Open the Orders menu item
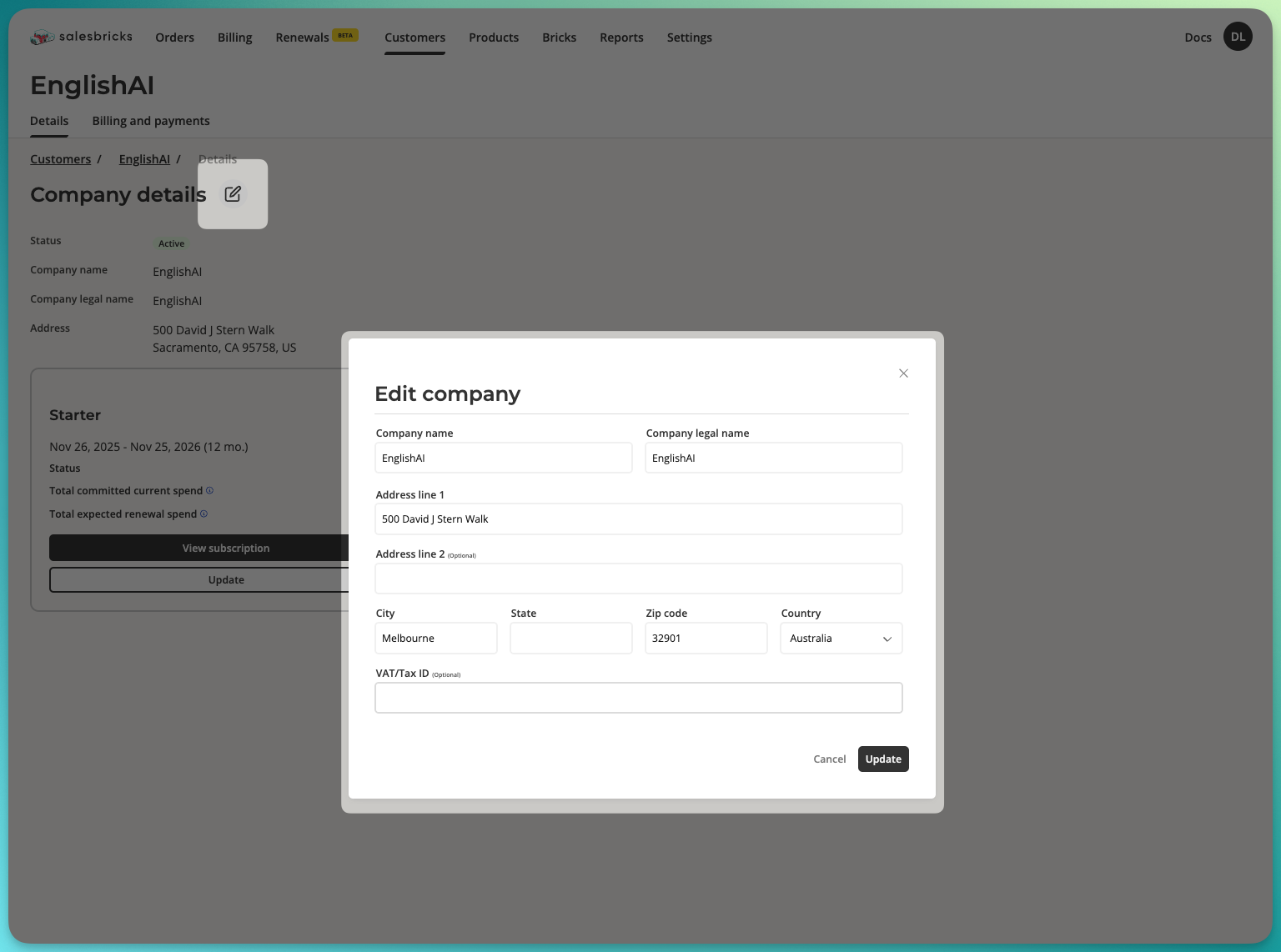This screenshot has width=1281, height=952. click(174, 38)
